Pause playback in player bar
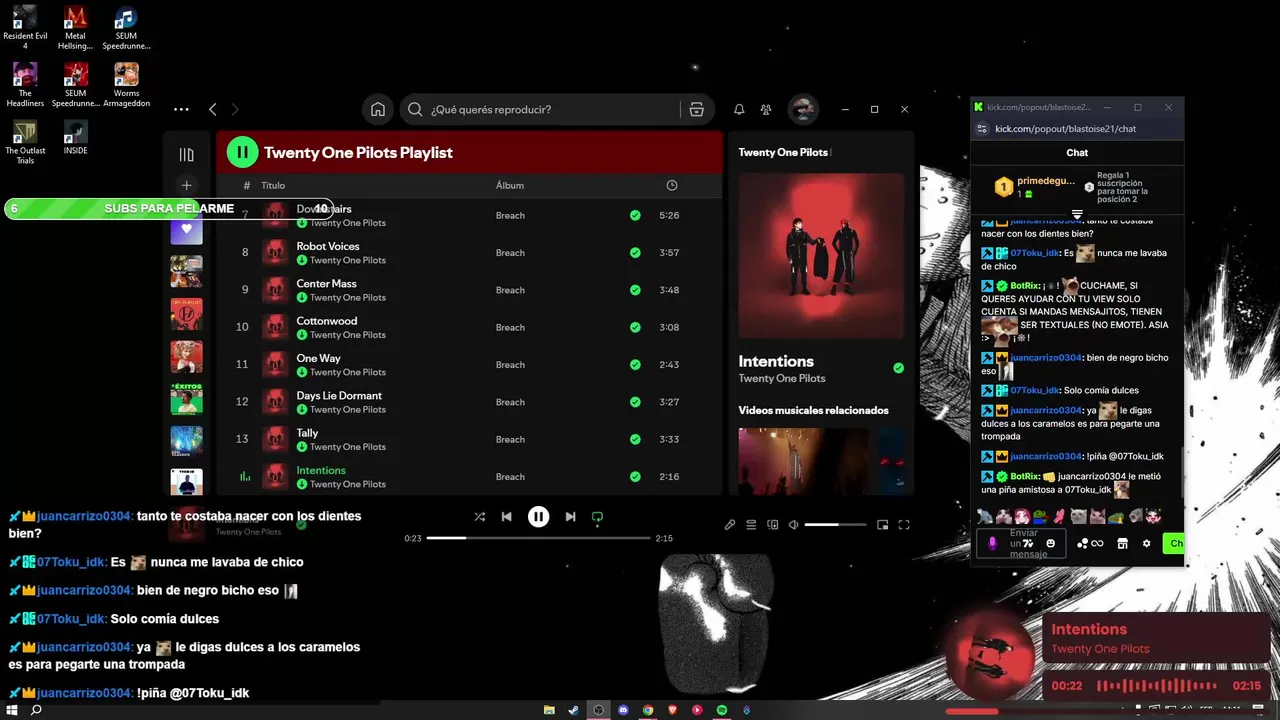 click(538, 517)
